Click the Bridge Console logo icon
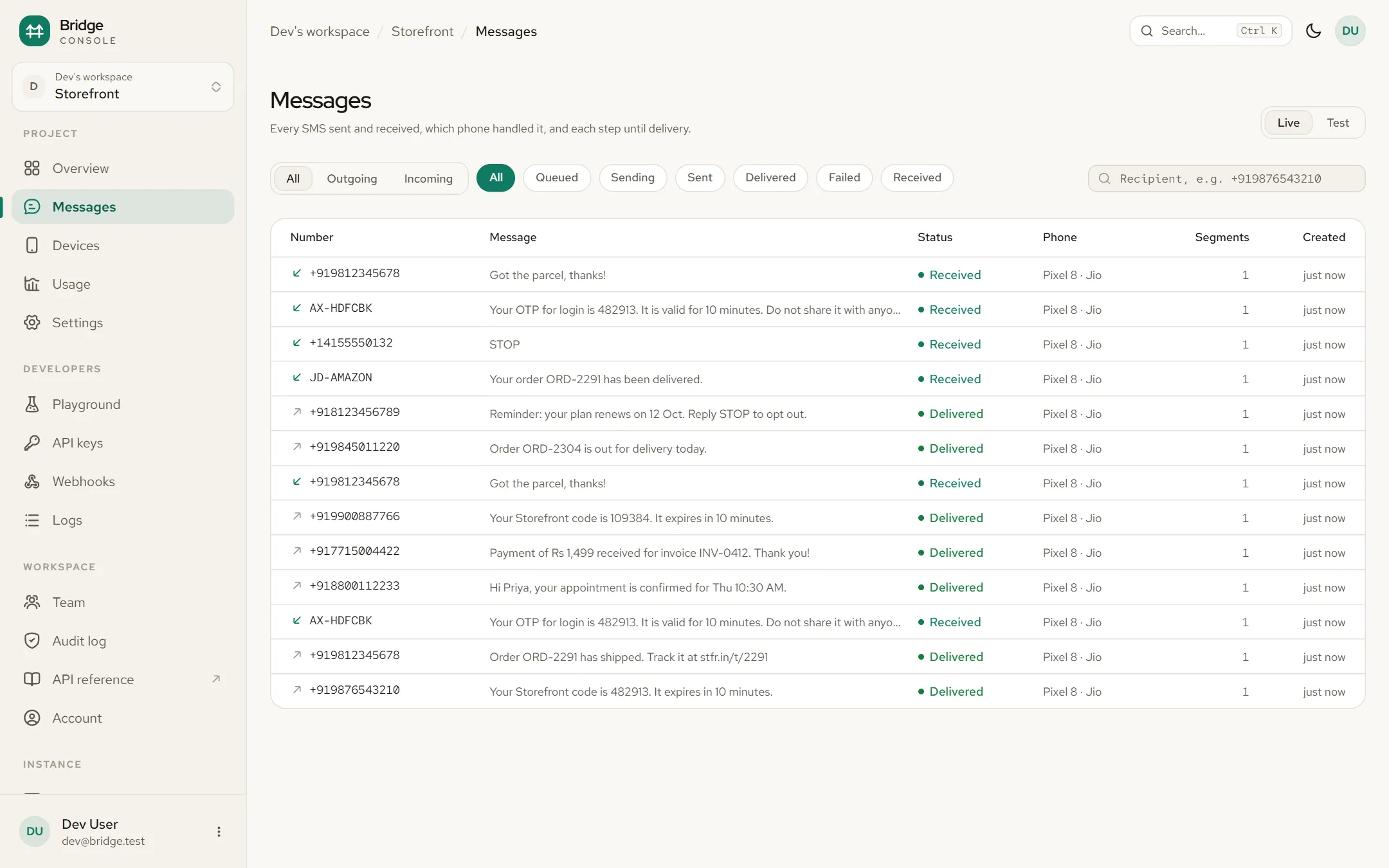This screenshot has height=868, width=1389. coord(35,31)
